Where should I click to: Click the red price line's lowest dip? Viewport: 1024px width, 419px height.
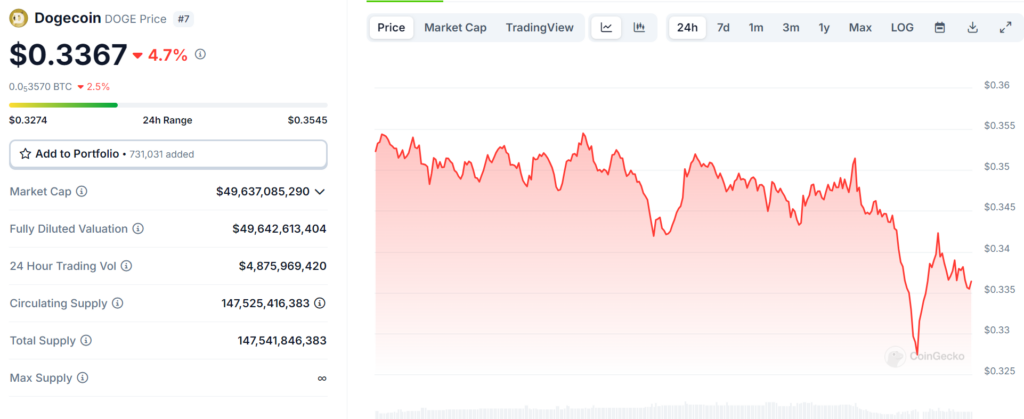click(917, 353)
